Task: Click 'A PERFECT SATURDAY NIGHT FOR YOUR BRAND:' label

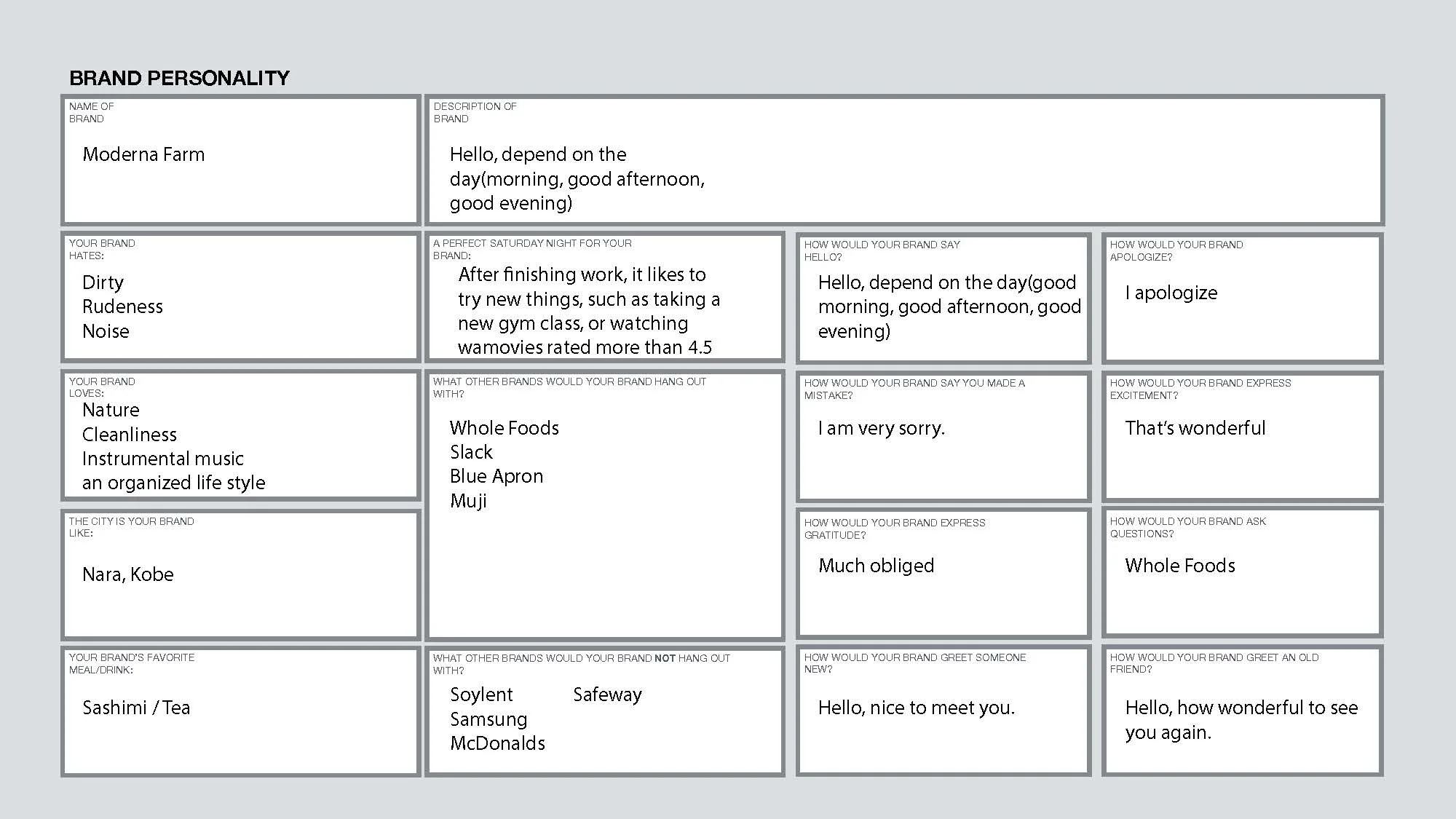Action: point(532,249)
